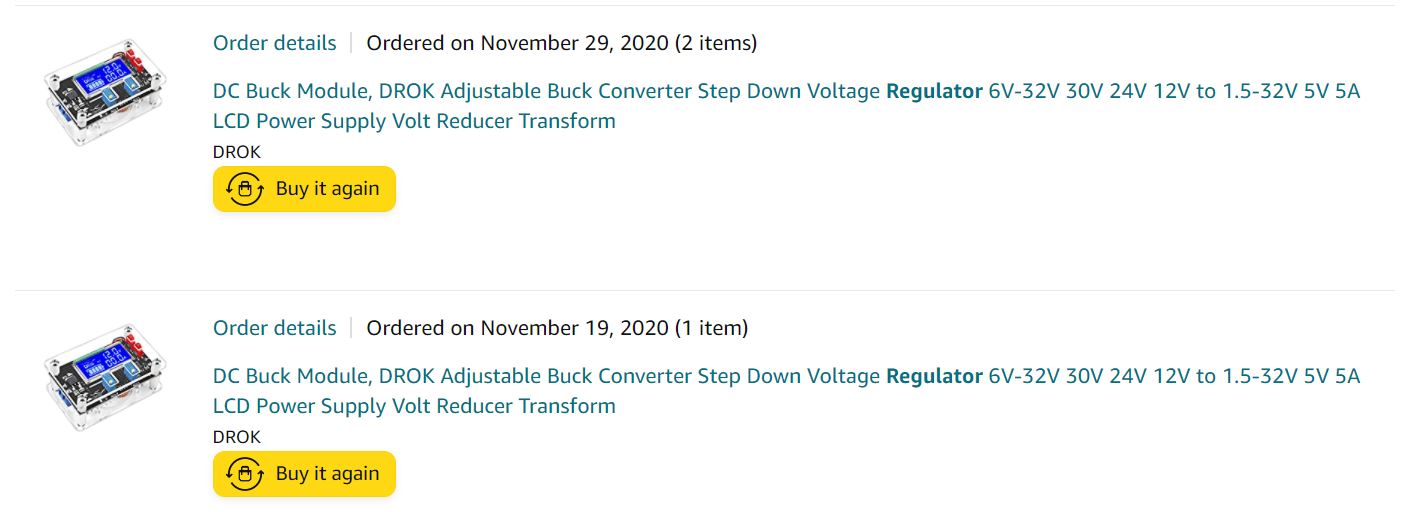Open Order details for the November 19 order
Viewport: 1401px width, 512px height.
tap(274, 328)
